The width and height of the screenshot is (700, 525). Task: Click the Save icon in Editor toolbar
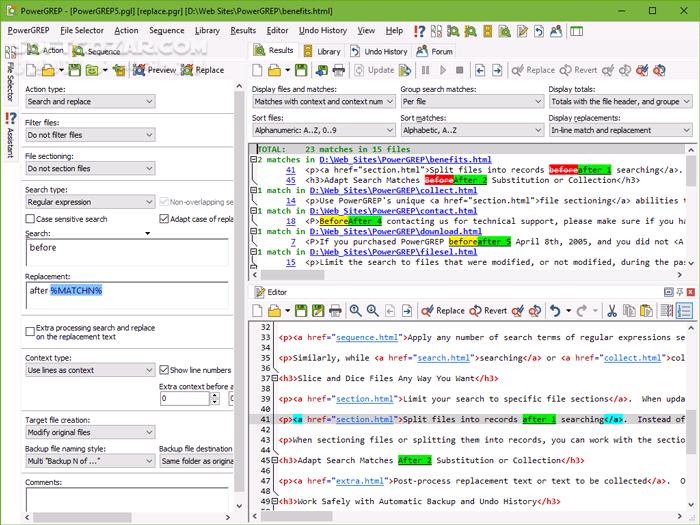301,311
